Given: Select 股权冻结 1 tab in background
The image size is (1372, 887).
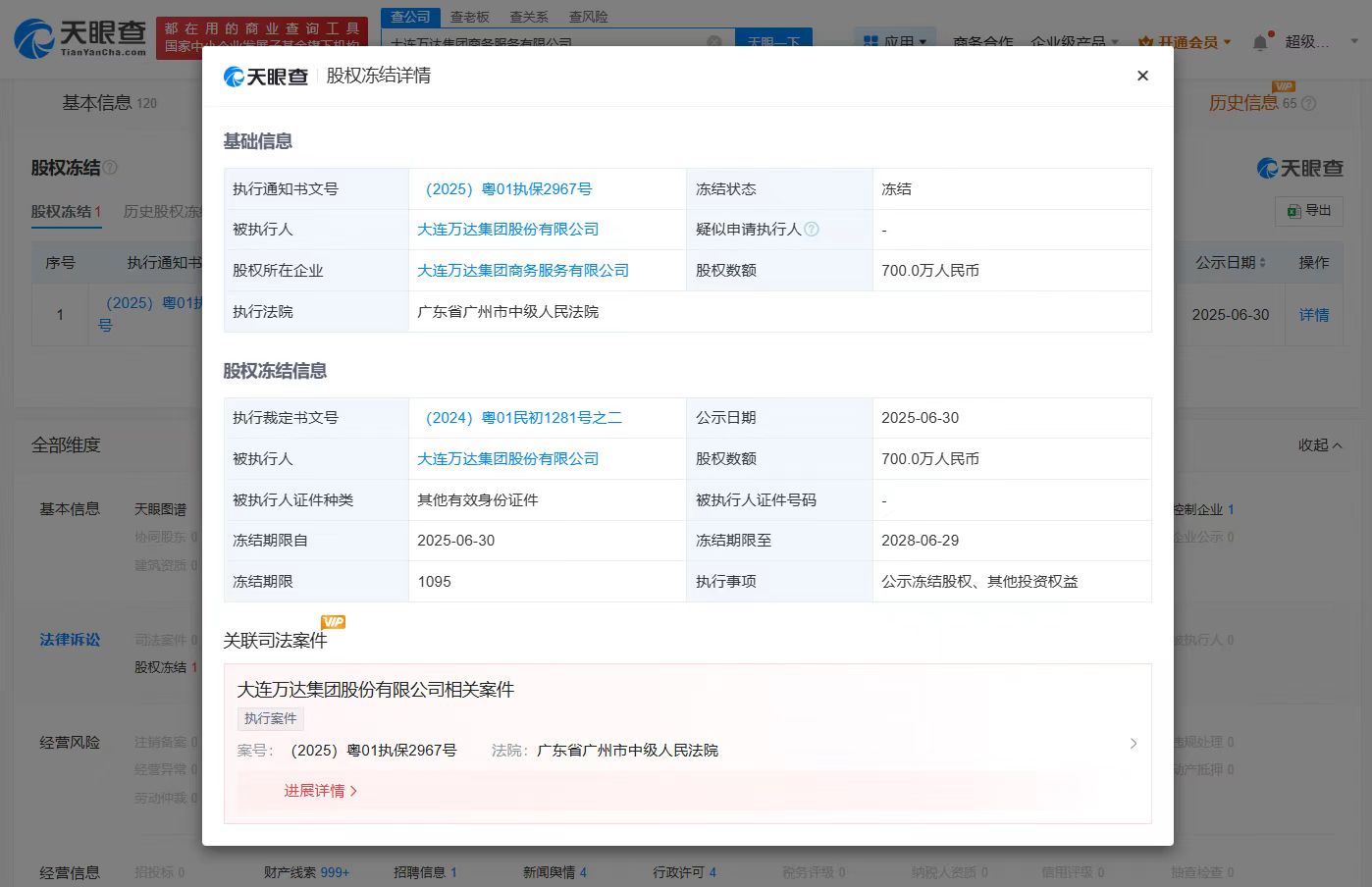Looking at the screenshot, I should click(67, 211).
